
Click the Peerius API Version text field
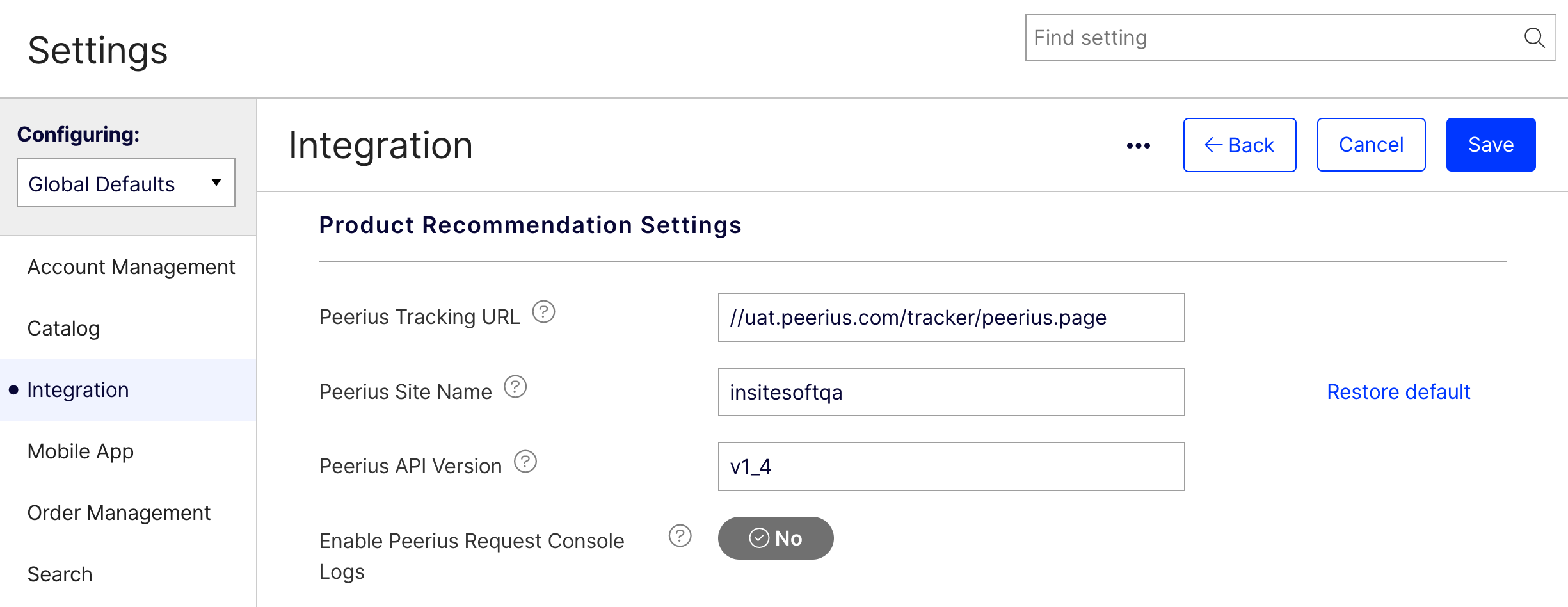pos(951,467)
